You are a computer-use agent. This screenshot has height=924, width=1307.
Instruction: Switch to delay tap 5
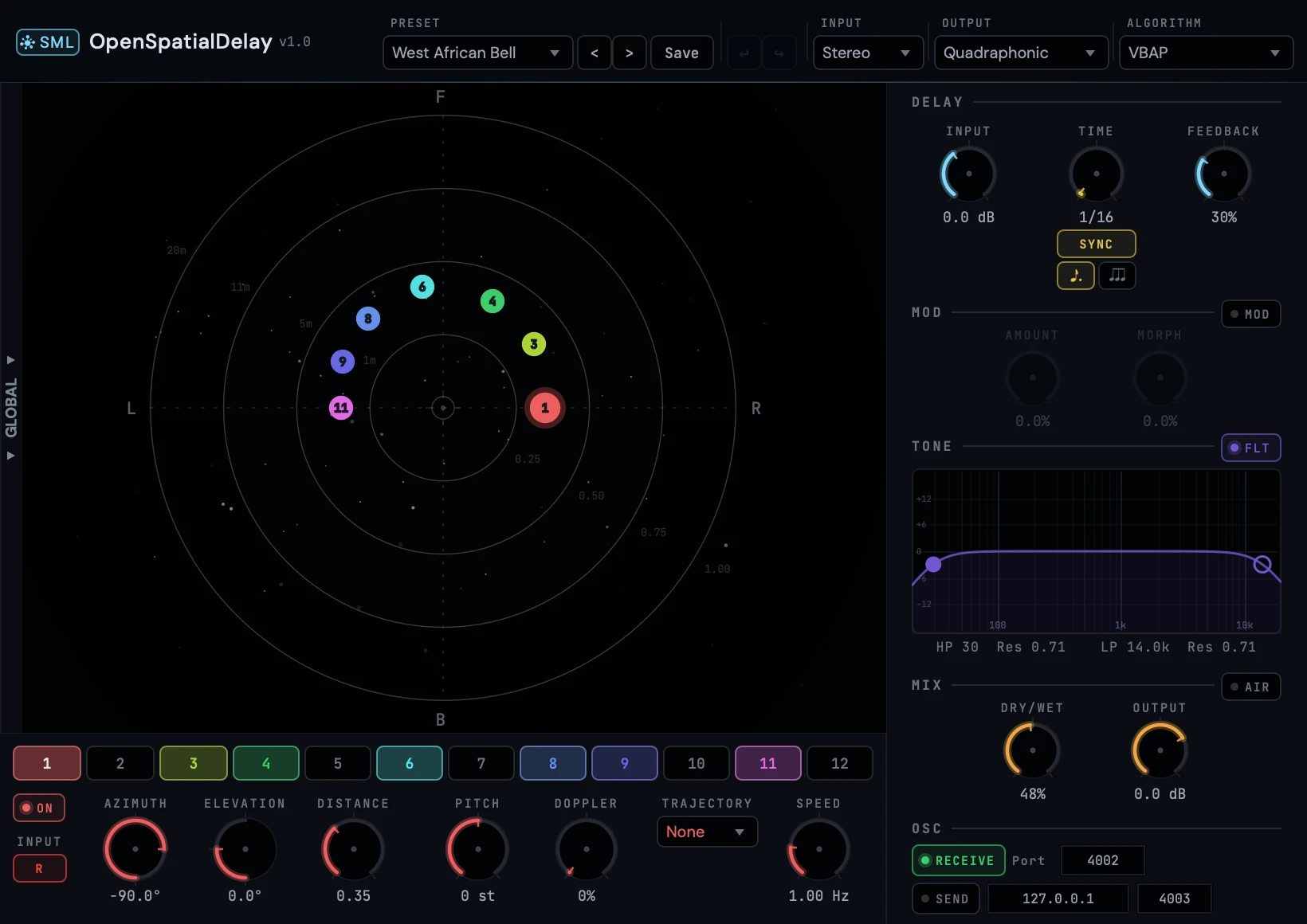click(338, 763)
